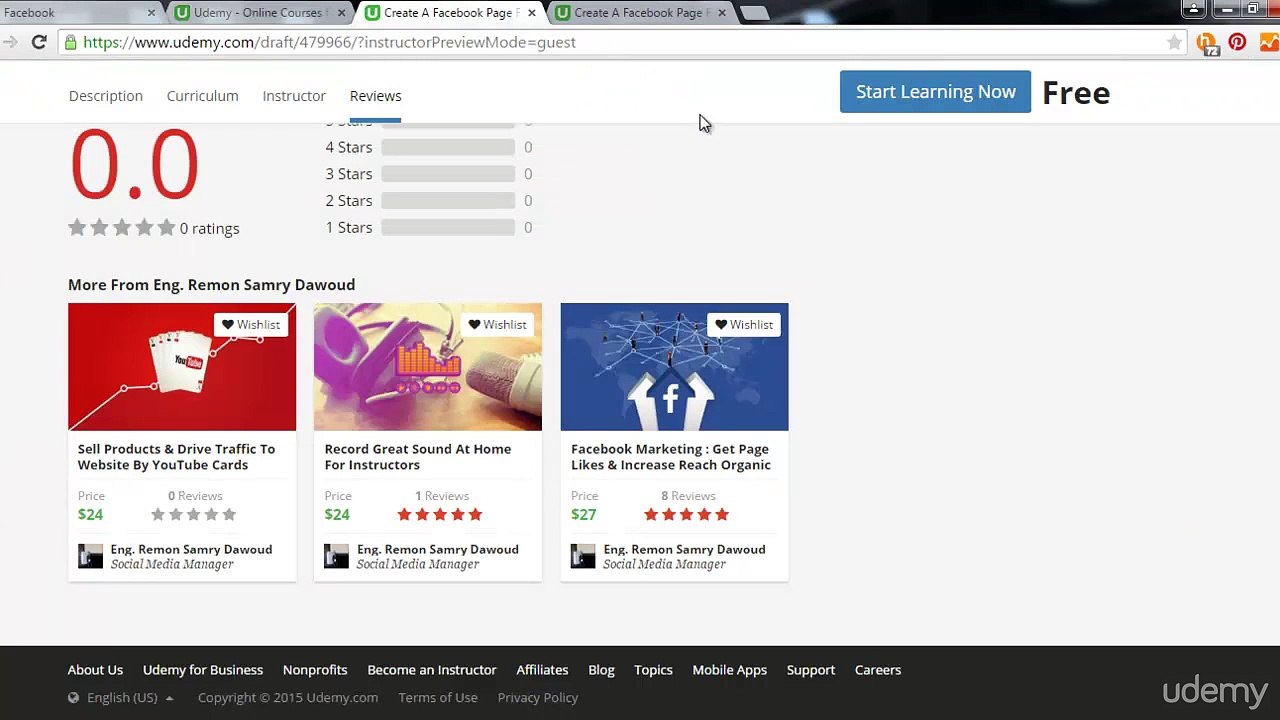Viewport: 1280px width, 720px height.
Task: Wishlist the Facebook Marketing course
Action: click(x=744, y=324)
